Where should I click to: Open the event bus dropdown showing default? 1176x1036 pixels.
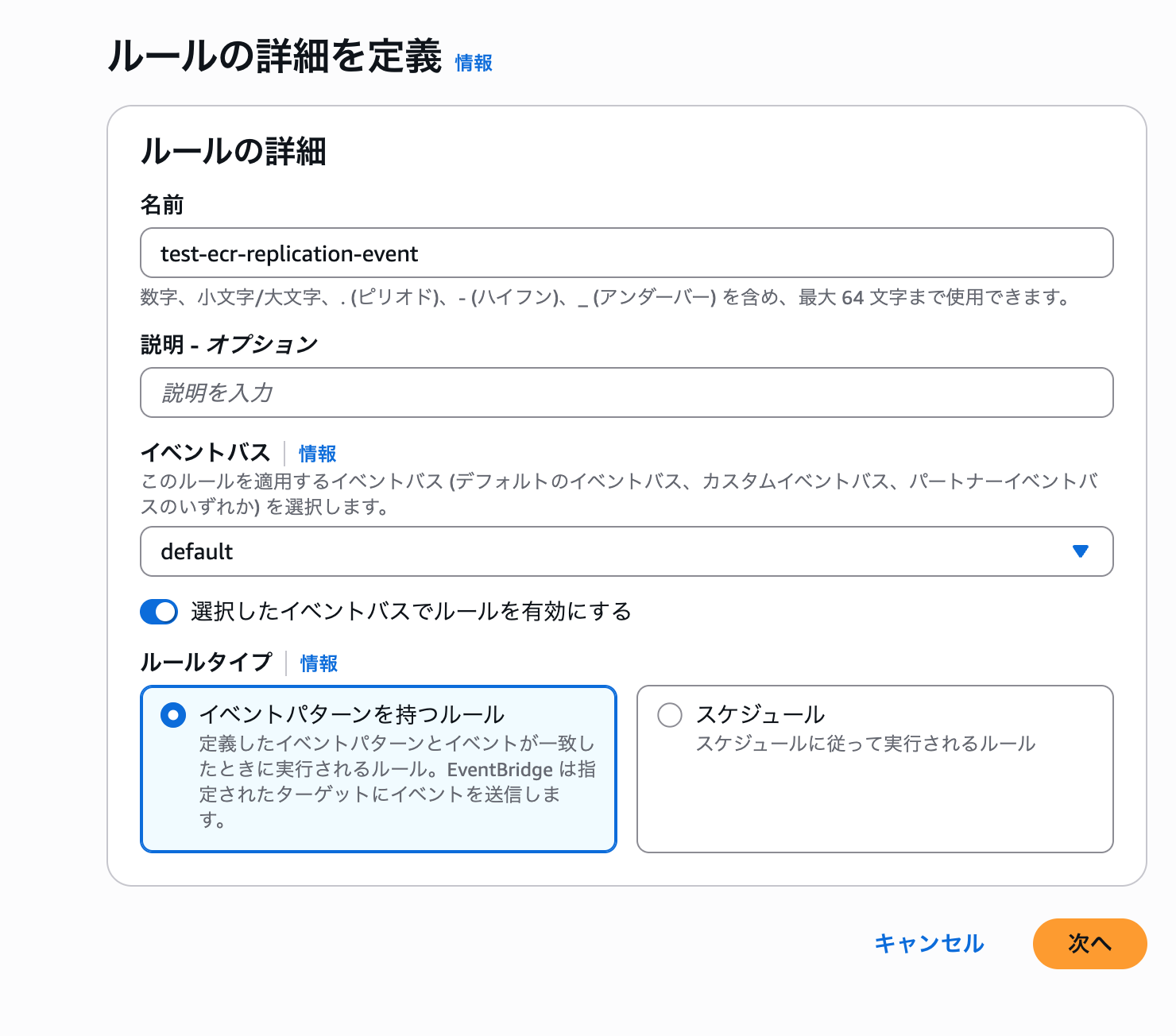pos(626,551)
